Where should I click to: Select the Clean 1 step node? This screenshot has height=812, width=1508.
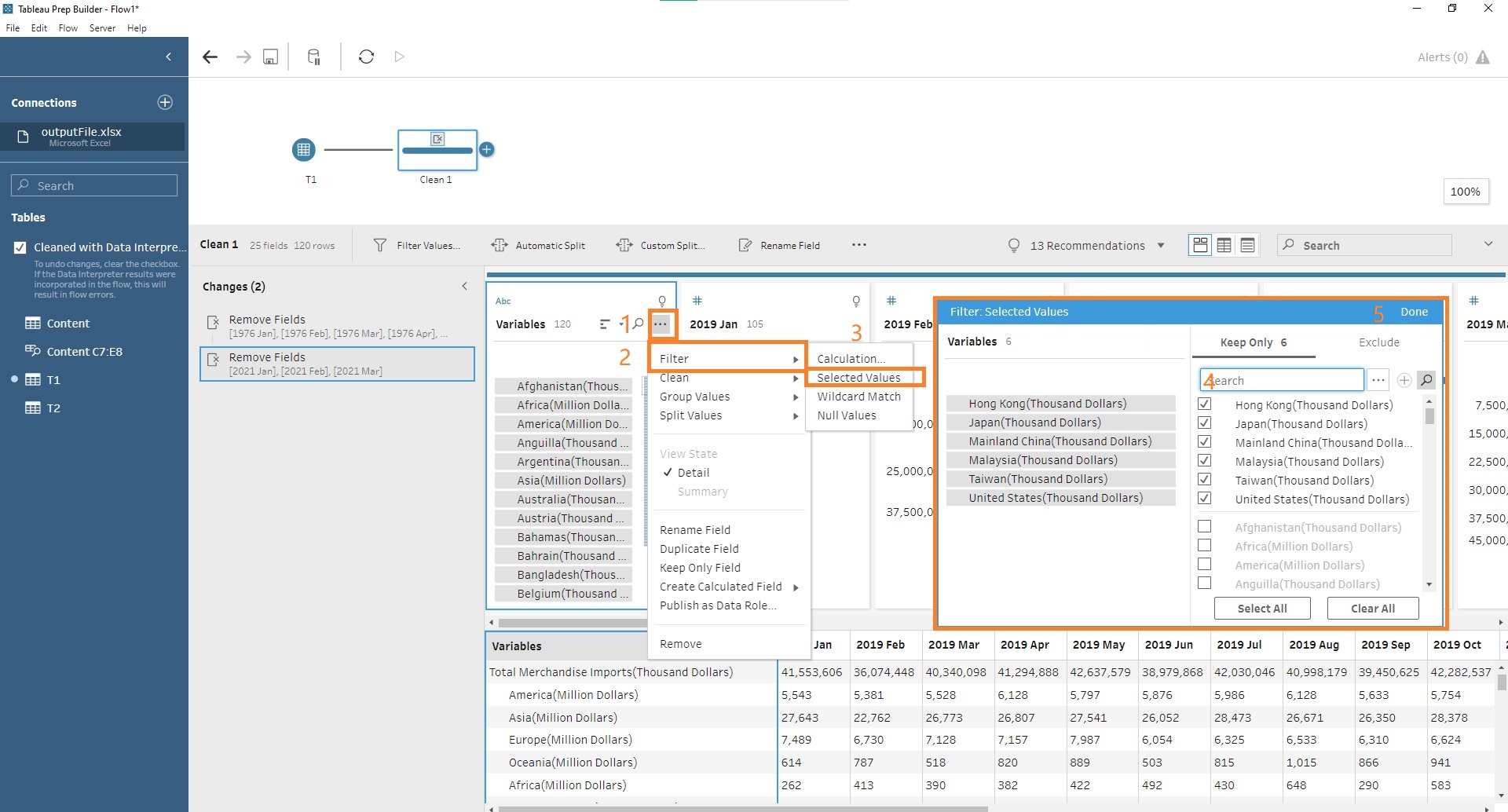[x=437, y=149]
